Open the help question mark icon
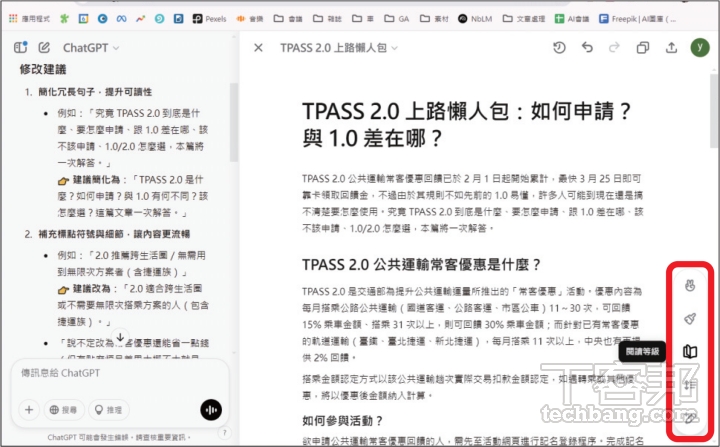Viewport: 720px width, 447px height. point(225,432)
